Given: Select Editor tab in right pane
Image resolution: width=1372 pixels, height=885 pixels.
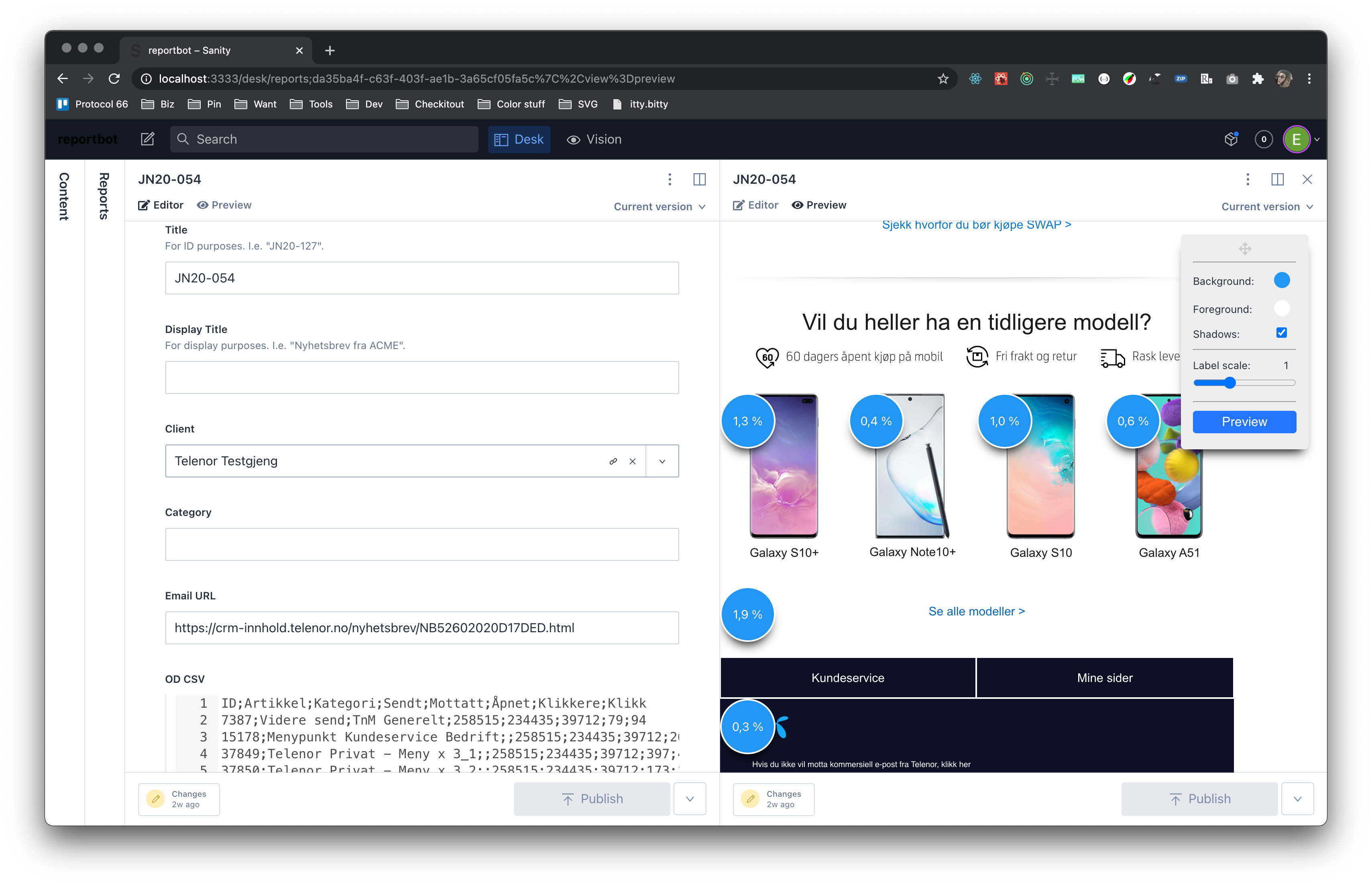Looking at the screenshot, I should click(x=755, y=205).
